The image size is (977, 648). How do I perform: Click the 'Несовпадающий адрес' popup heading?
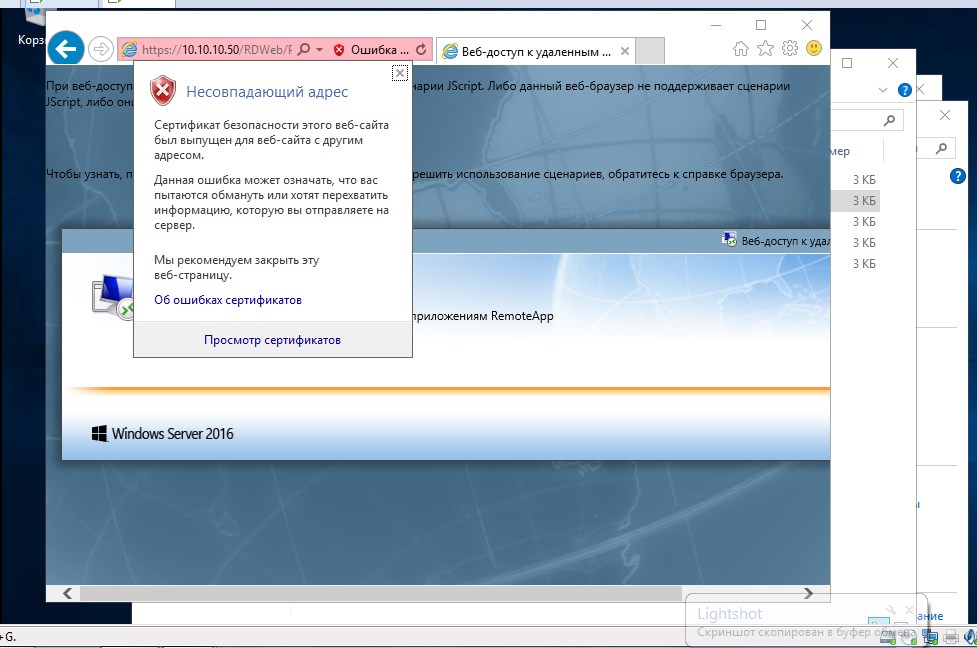(x=267, y=92)
